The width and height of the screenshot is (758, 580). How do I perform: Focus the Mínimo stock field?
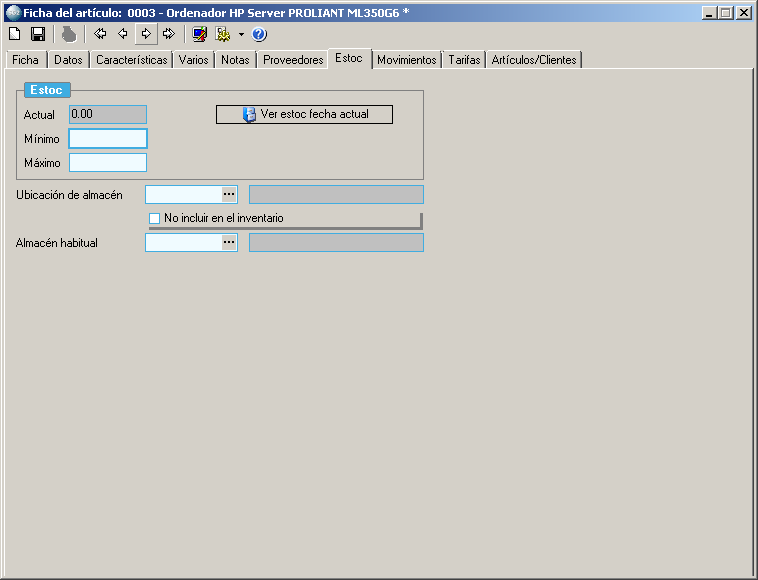pos(108,139)
